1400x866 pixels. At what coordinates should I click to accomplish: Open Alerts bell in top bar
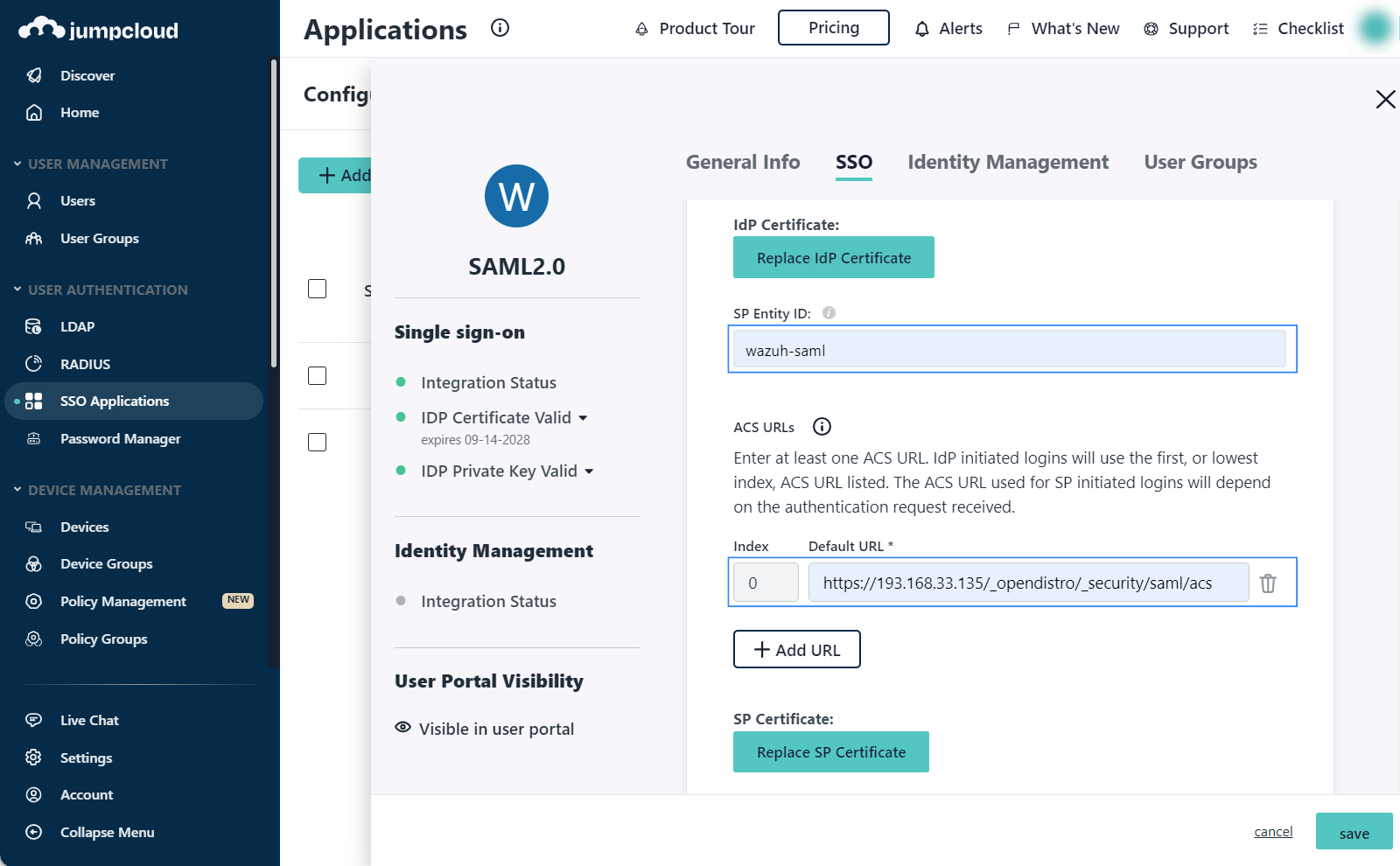[948, 29]
